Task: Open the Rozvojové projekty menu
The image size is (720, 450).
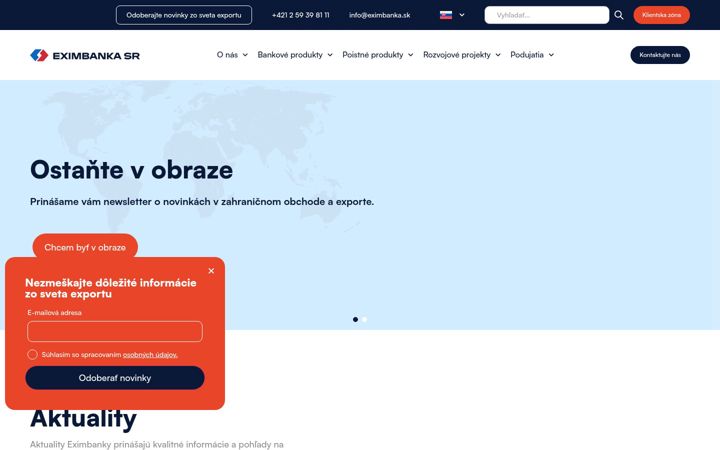Action: [x=457, y=55]
